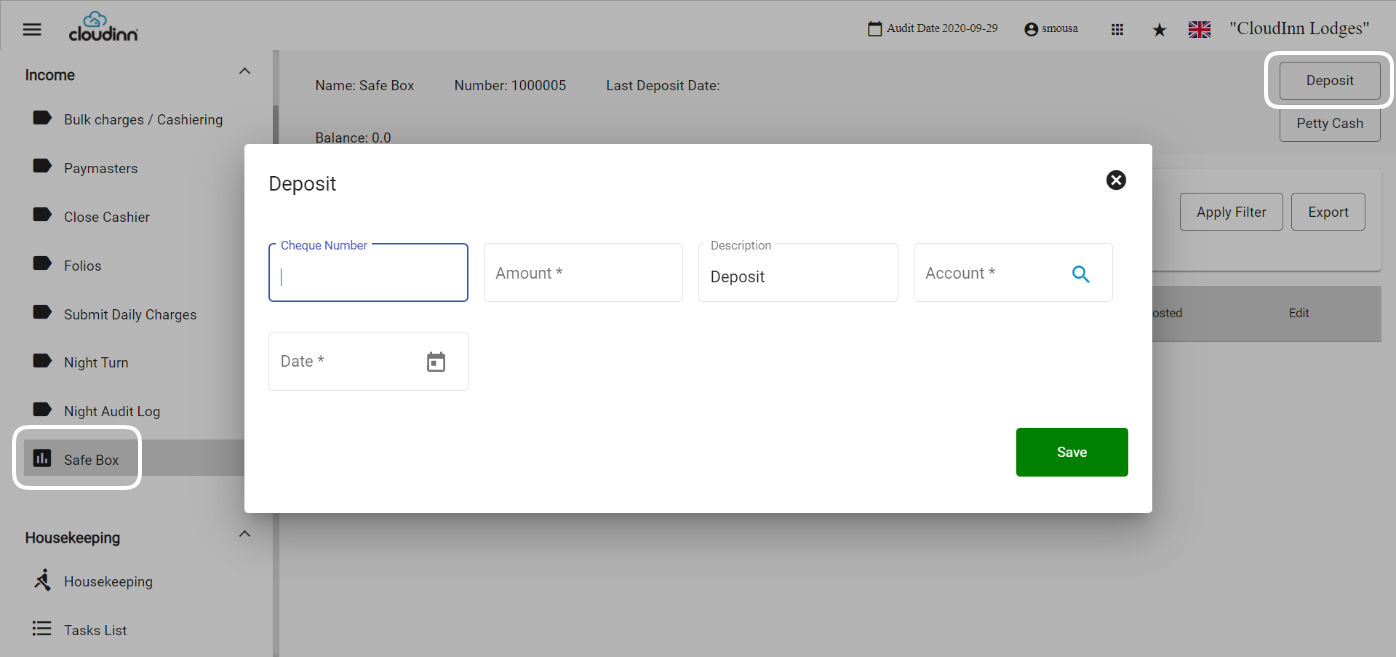
Task: Click the Balance: 0.0 text
Action: pos(353,138)
